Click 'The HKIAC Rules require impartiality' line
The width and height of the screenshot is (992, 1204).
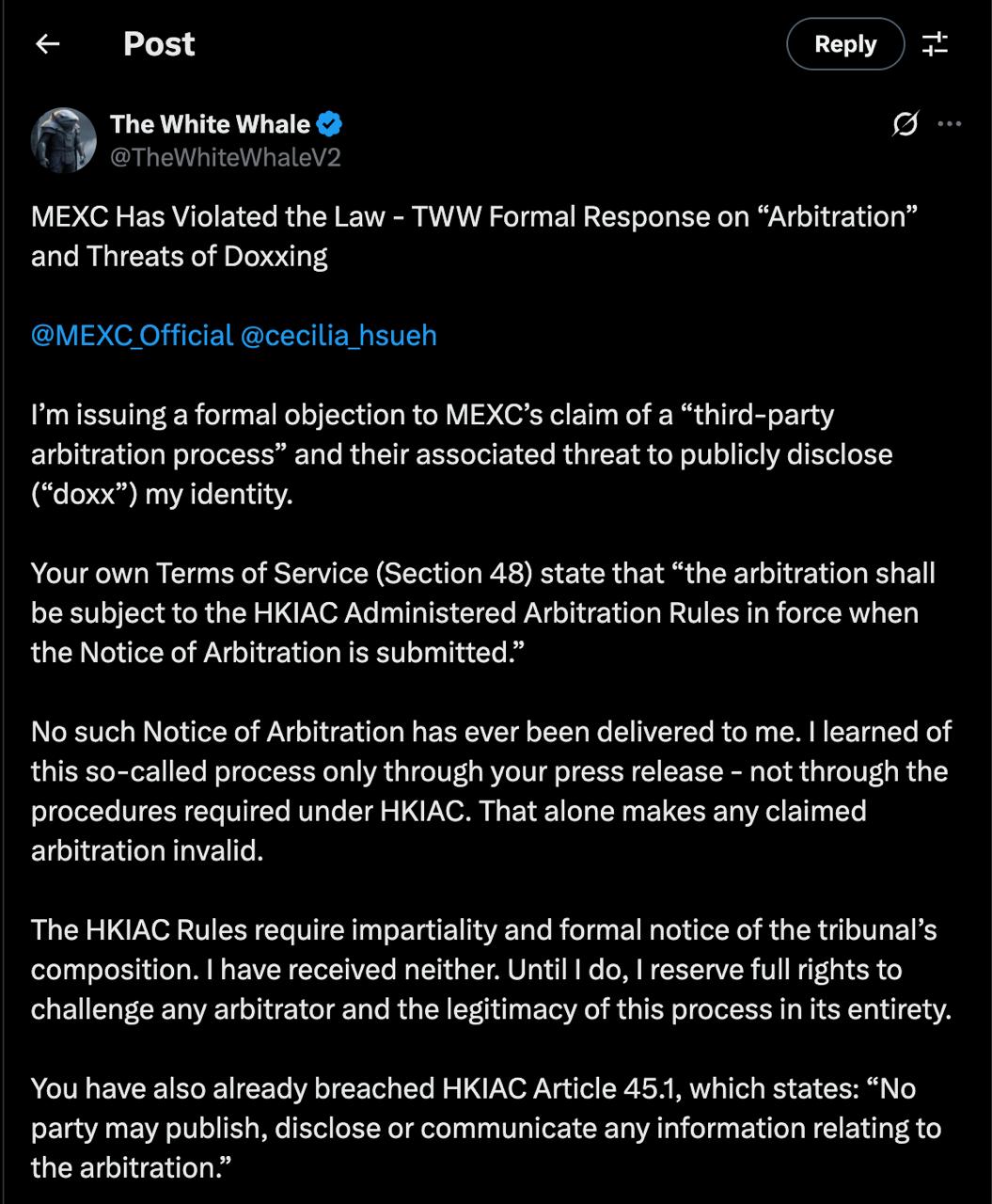click(483, 929)
